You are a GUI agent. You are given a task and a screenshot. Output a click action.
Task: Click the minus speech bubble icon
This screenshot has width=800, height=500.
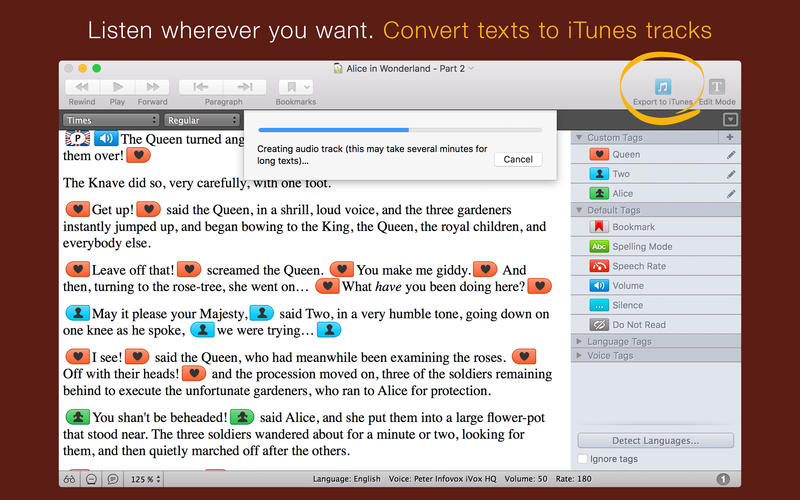coord(91,479)
